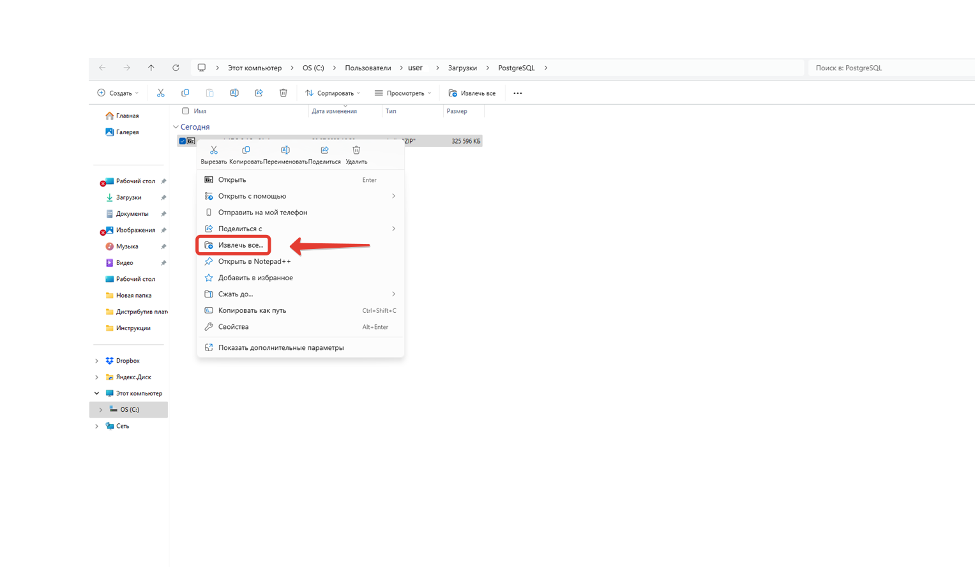Collapse the Сегодня group
Viewport: 977px width, 568px height.
[175, 127]
